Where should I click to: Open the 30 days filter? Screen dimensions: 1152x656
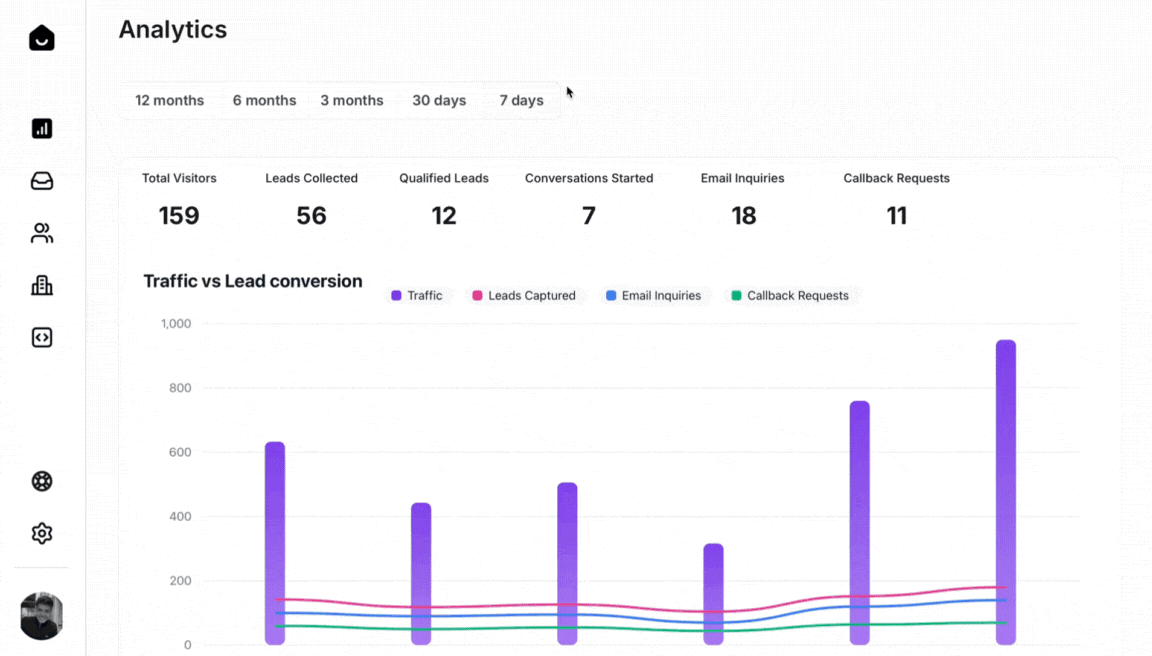439,100
